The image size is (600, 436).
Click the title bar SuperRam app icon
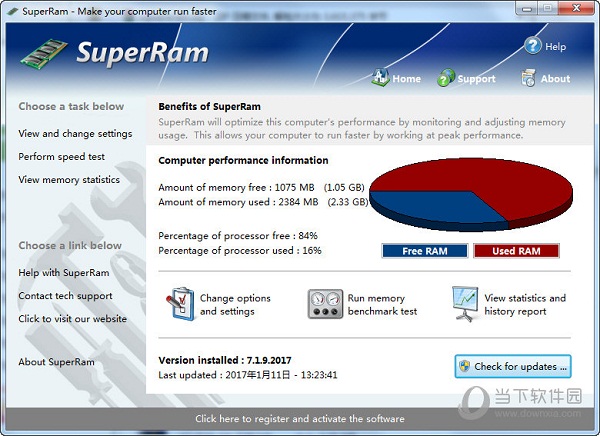13,11
